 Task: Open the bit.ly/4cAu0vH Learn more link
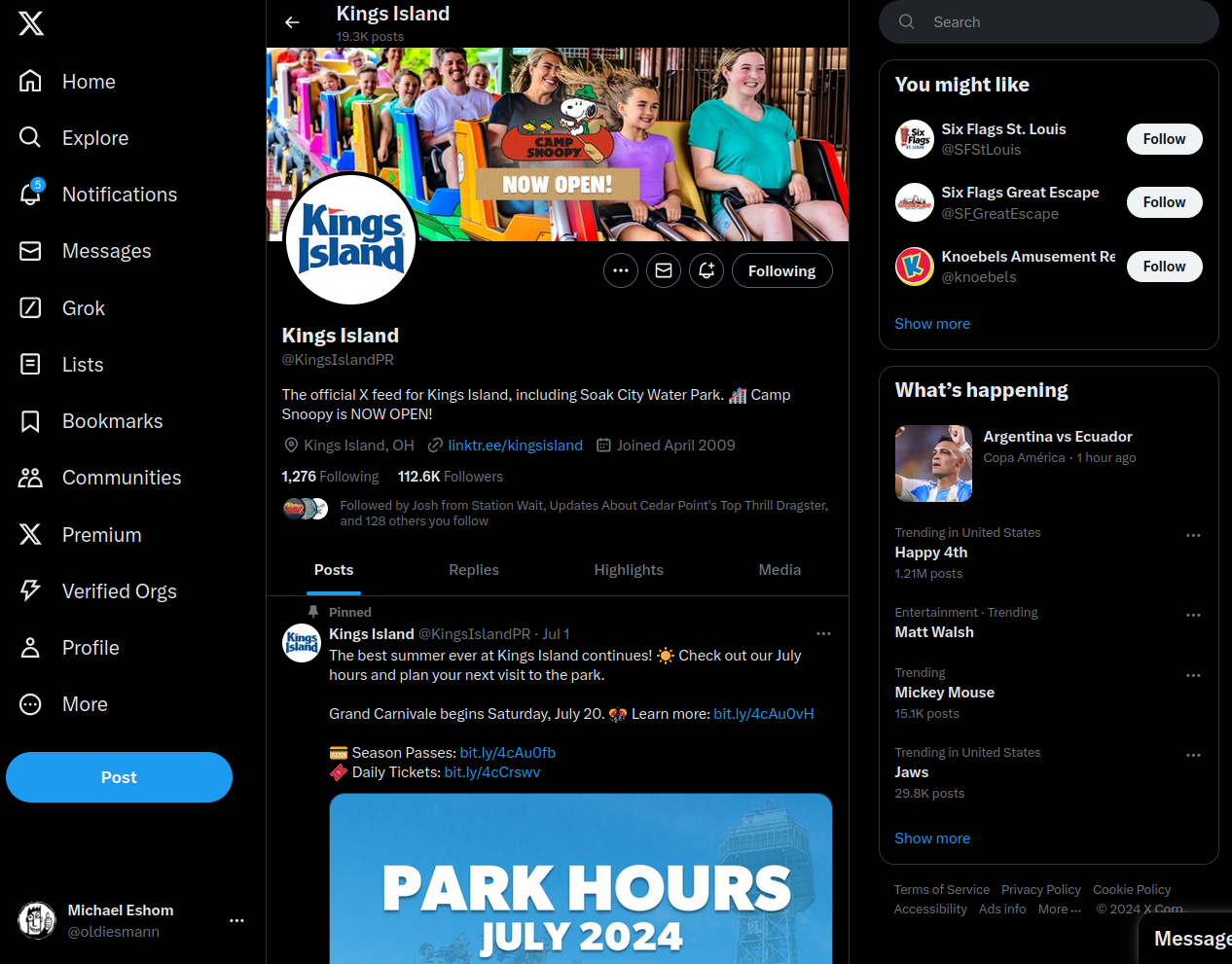(764, 714)
